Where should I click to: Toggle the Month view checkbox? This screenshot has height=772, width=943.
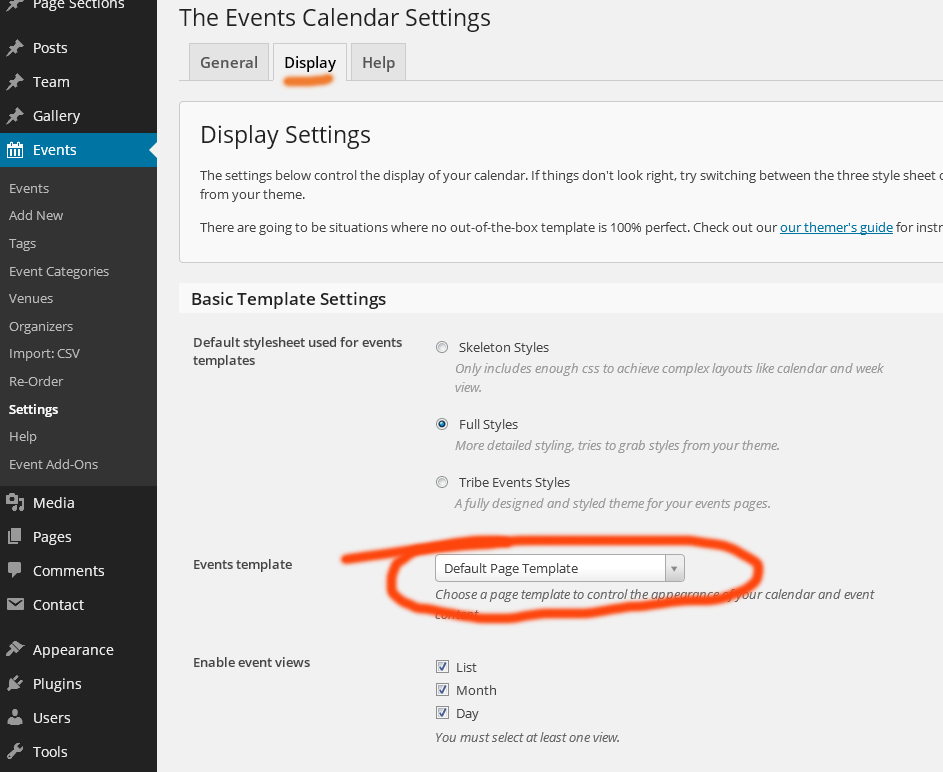coord(442,690)
